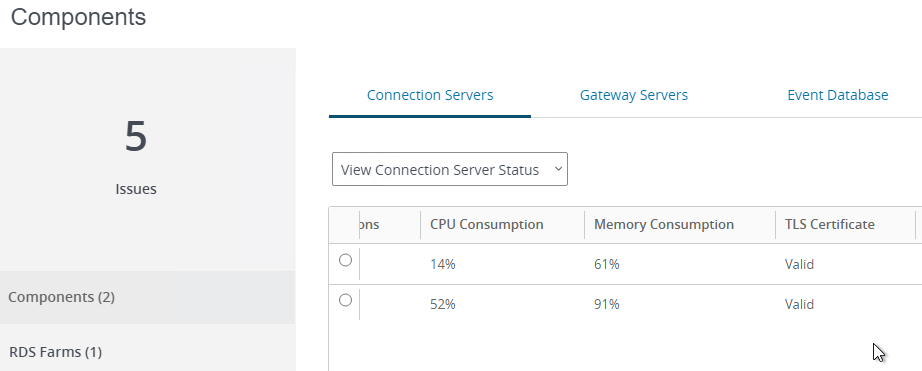Click the truncated "ons" column header
The height and width of the screenshot is (371, 922).
coord(369,225)
